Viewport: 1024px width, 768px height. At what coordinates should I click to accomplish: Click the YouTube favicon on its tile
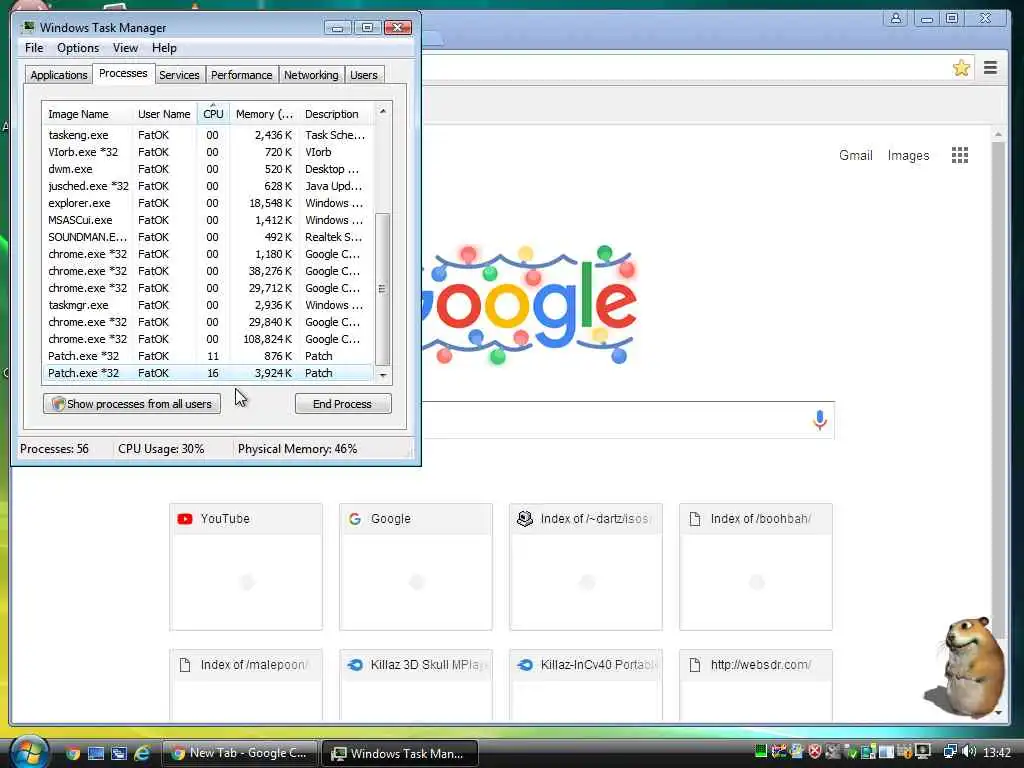click(185, 519)
